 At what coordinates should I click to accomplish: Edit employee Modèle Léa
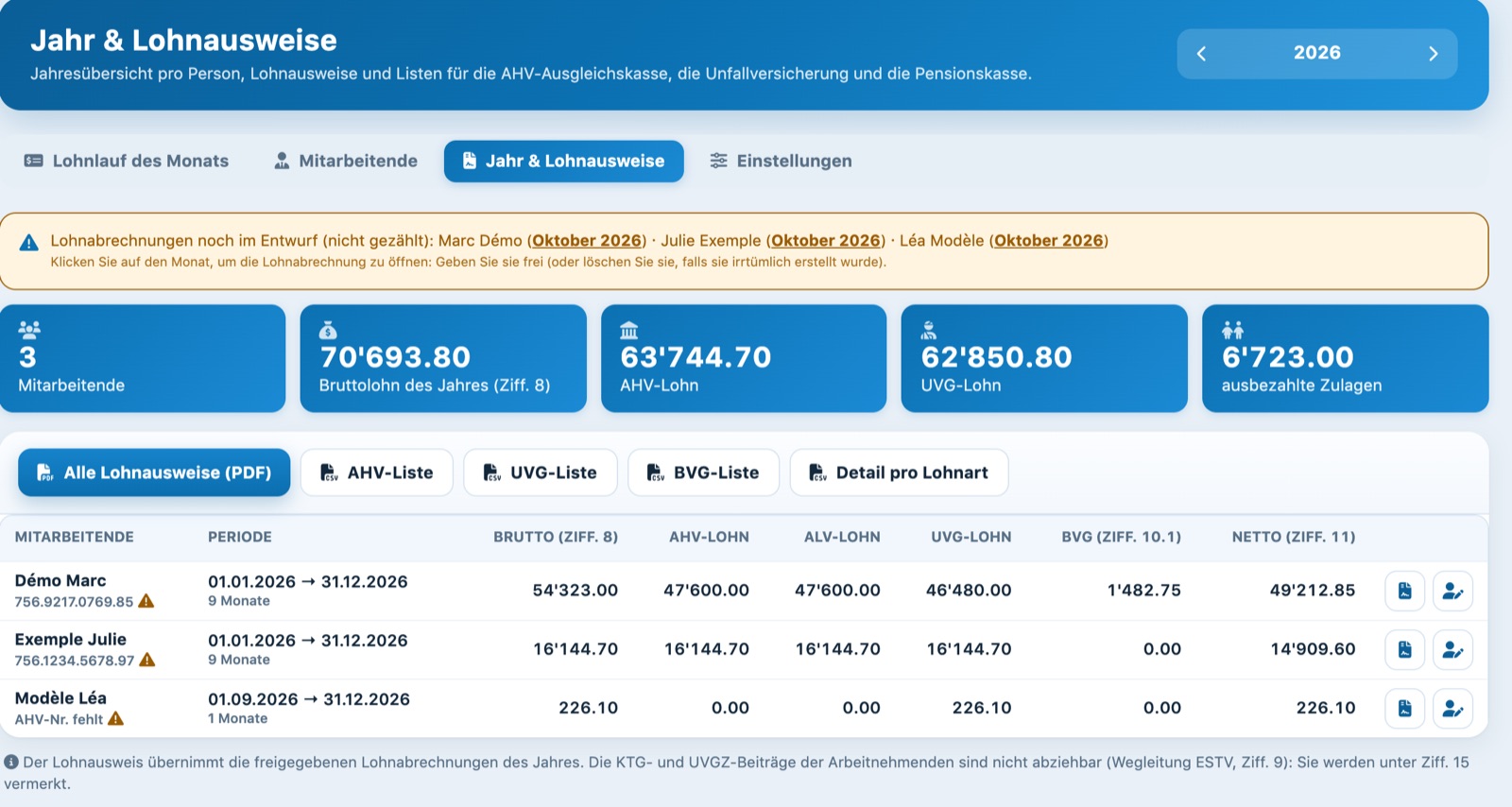[x=1453, y=708]
